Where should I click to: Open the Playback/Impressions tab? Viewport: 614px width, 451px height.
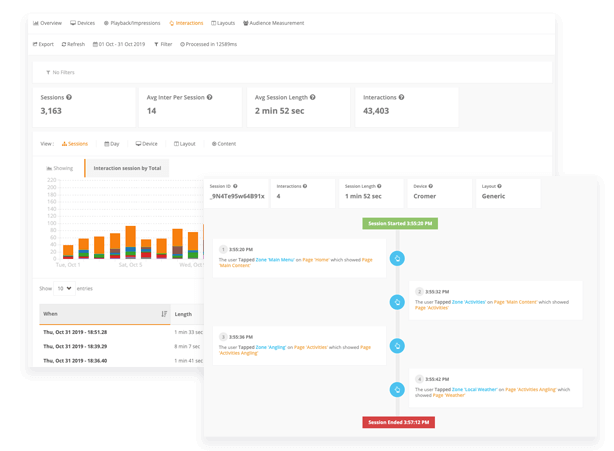132,23
